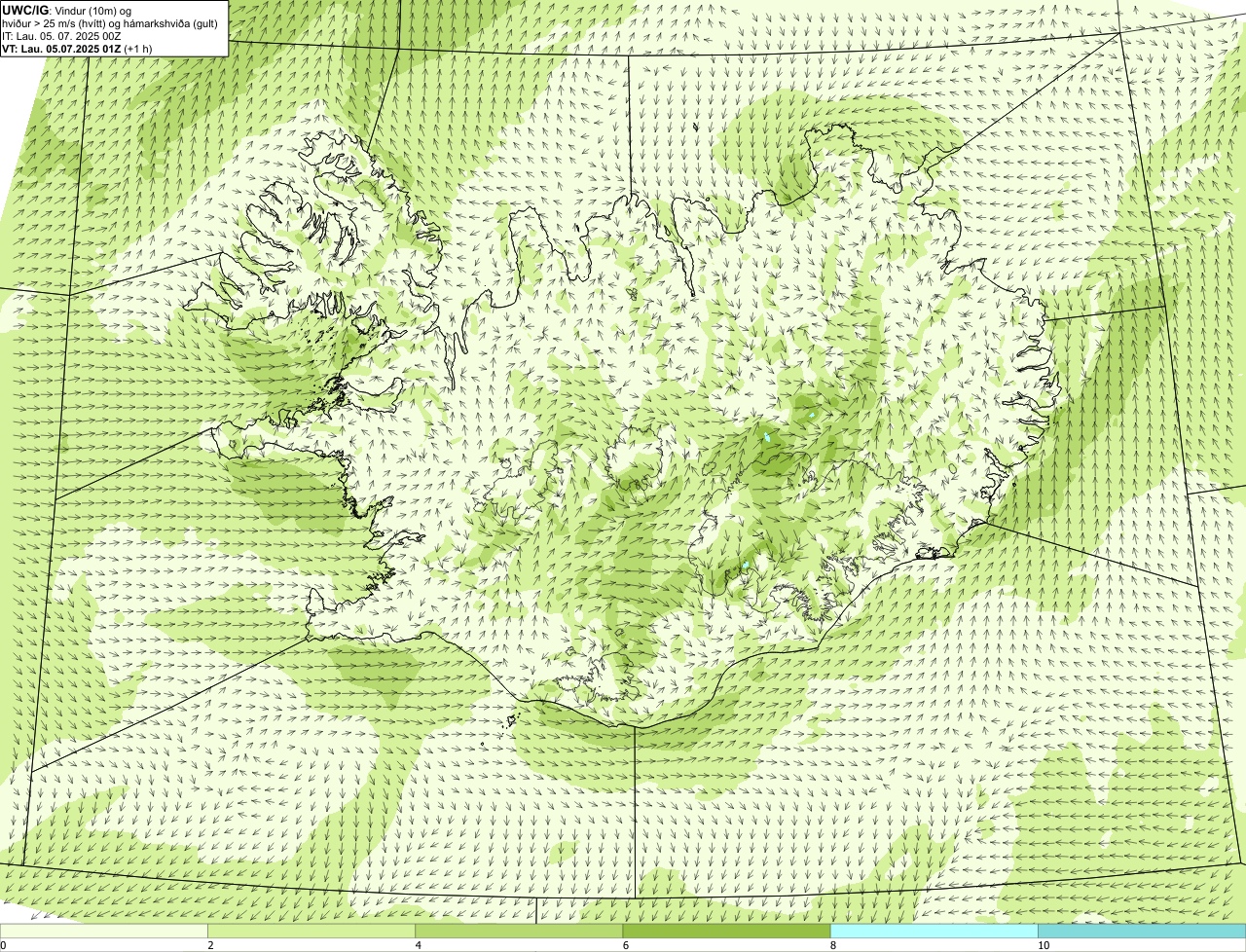Click the 2–4 m/s light green legend swatch
Screen dimensions: 1246x952
311,931
